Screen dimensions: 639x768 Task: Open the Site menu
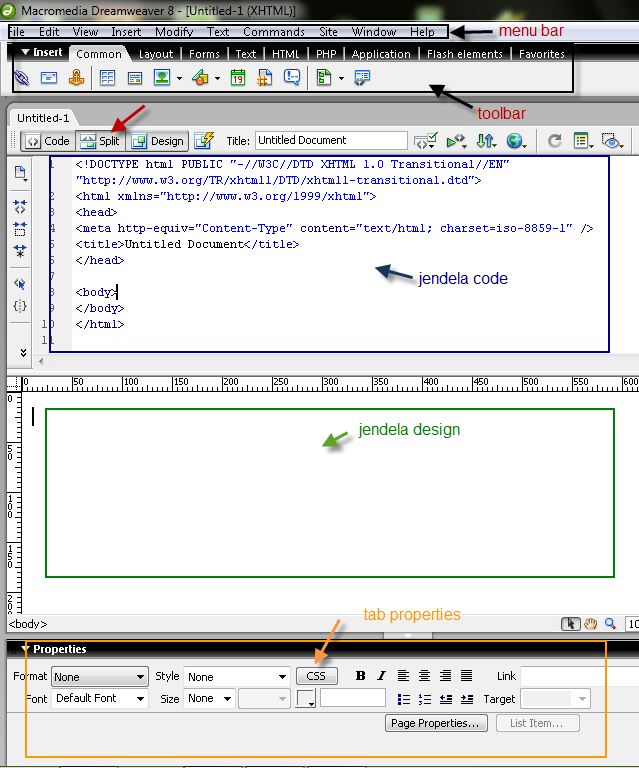[x=328, y=32]
